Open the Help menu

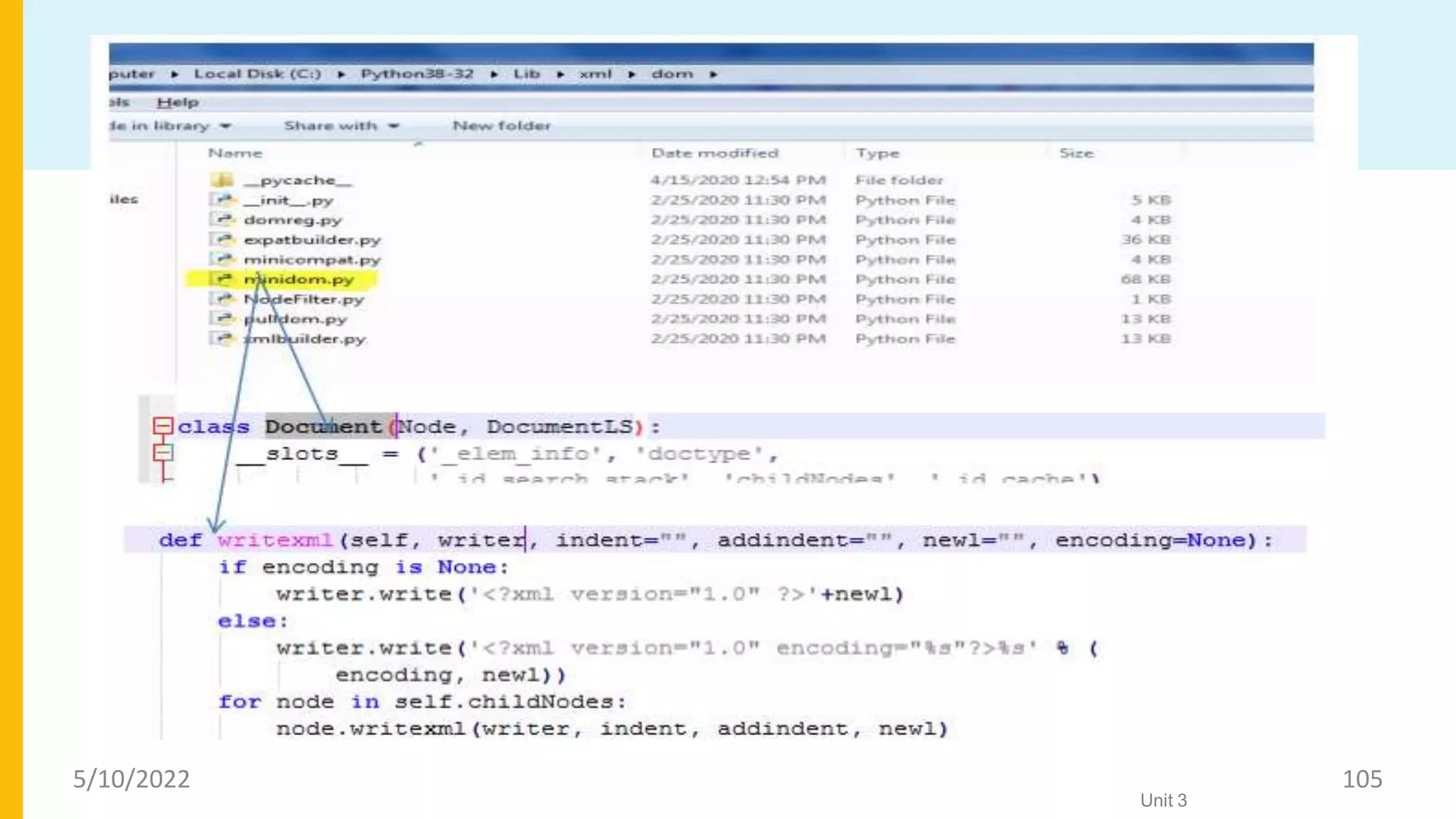(178, 102)
